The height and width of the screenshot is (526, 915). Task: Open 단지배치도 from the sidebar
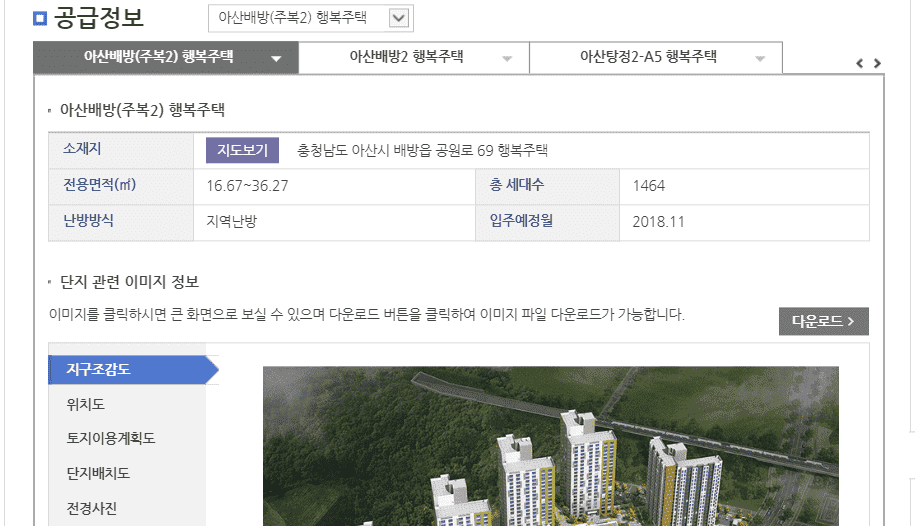click(x=98, y=473)
